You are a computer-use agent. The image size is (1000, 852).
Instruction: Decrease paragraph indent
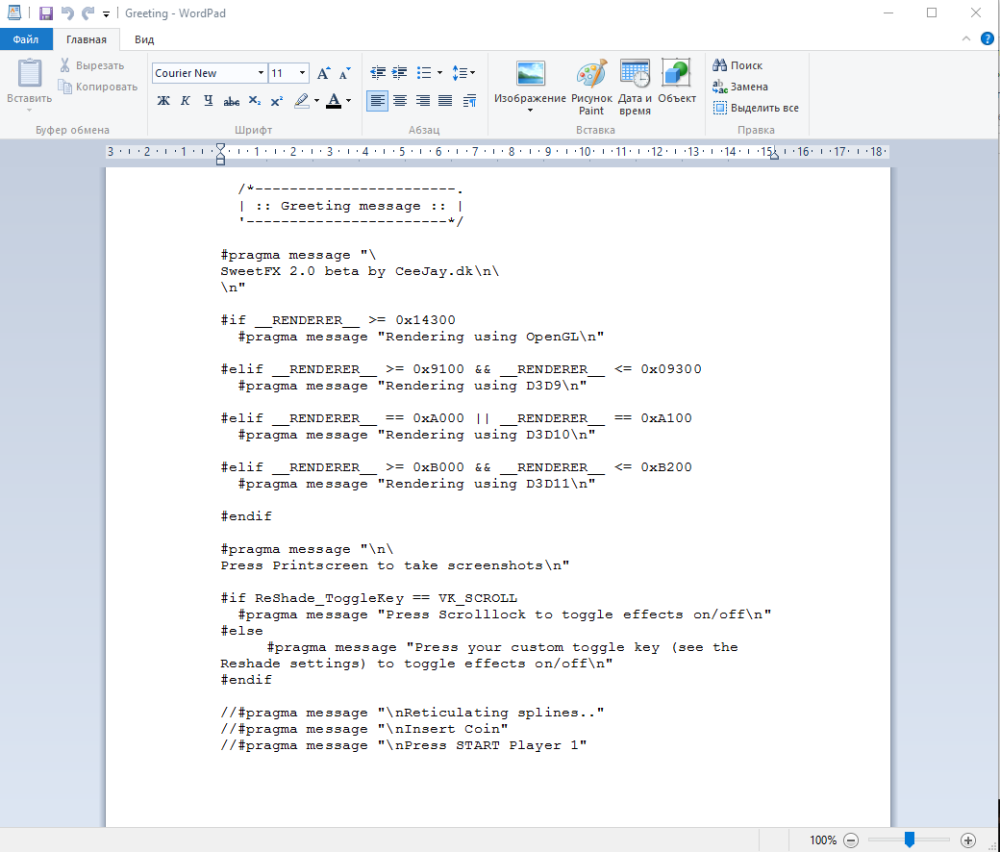click(378, 73)
